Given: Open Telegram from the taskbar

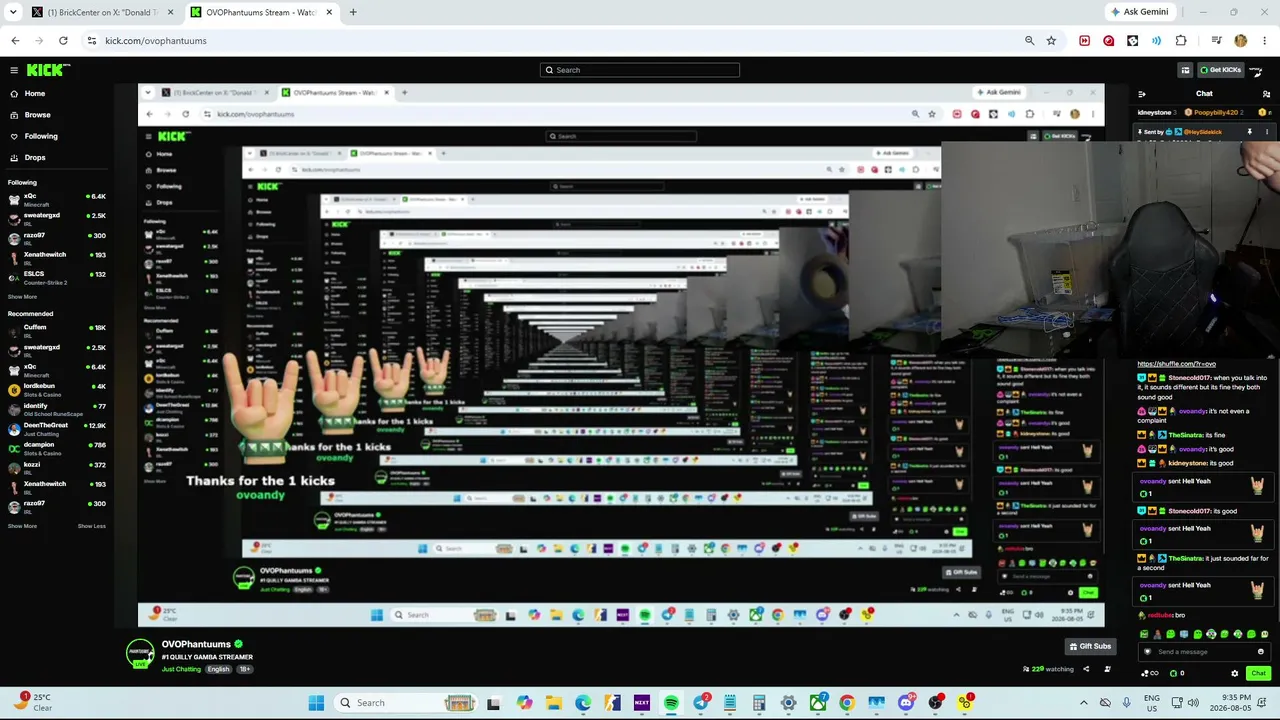Looking at the screenshot, I should pos(701,703).
